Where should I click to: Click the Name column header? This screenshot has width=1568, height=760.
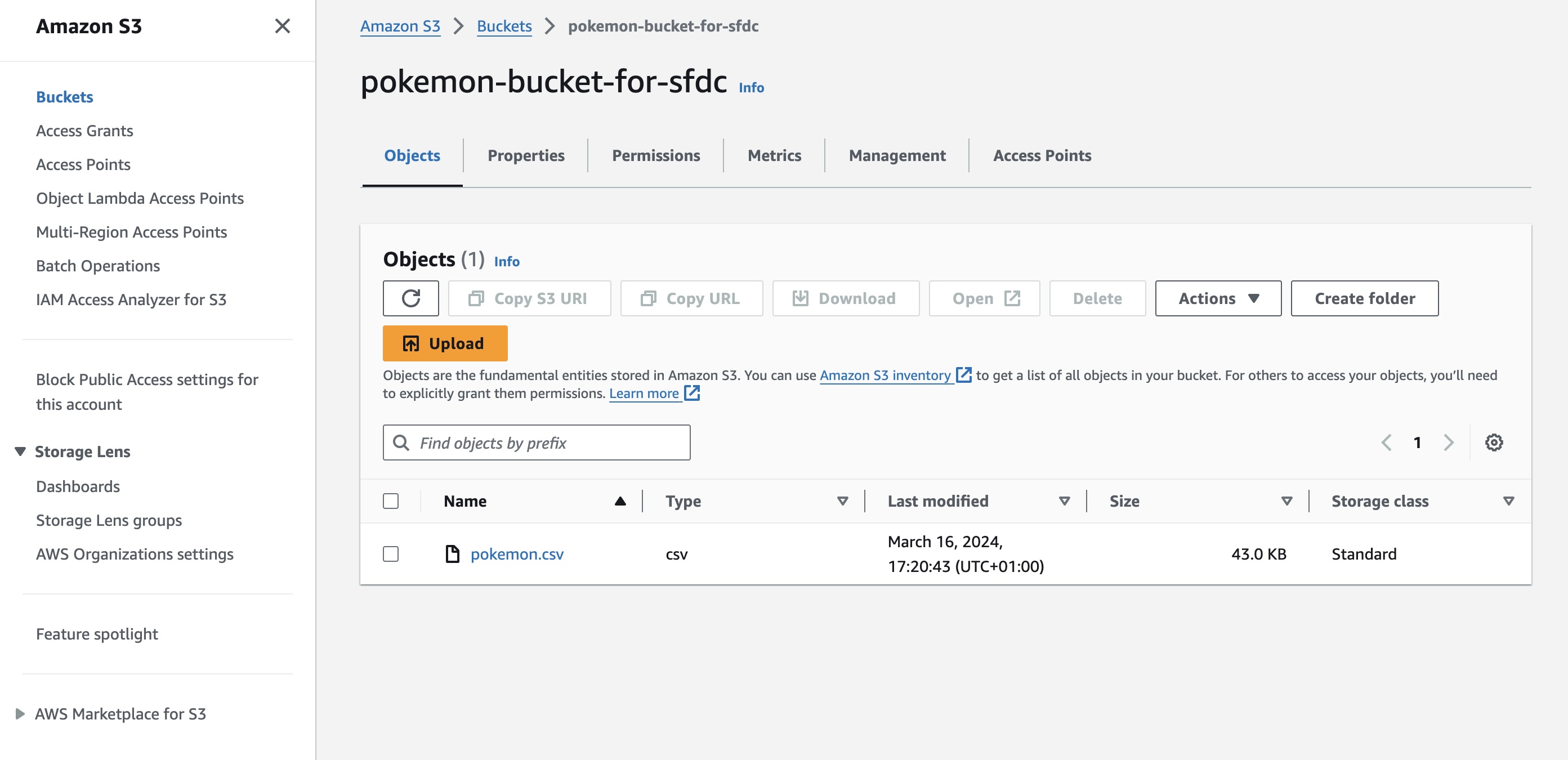(465, 501)
